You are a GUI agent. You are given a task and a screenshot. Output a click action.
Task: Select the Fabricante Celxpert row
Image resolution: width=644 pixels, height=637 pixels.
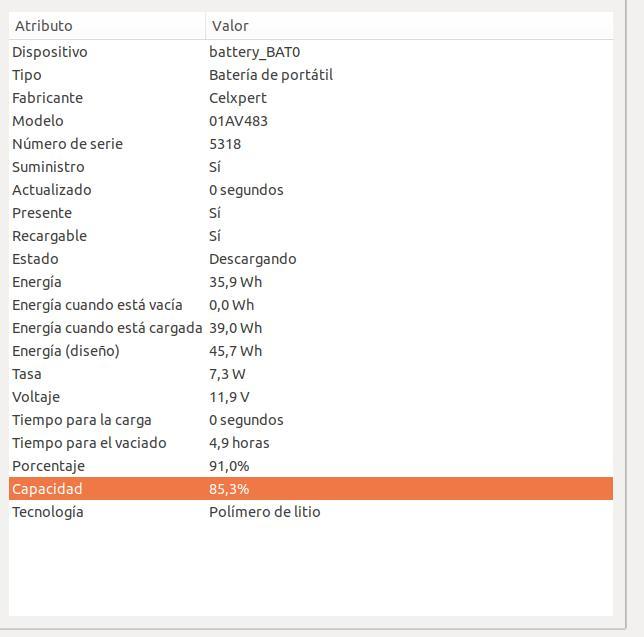tap(311, 98)
